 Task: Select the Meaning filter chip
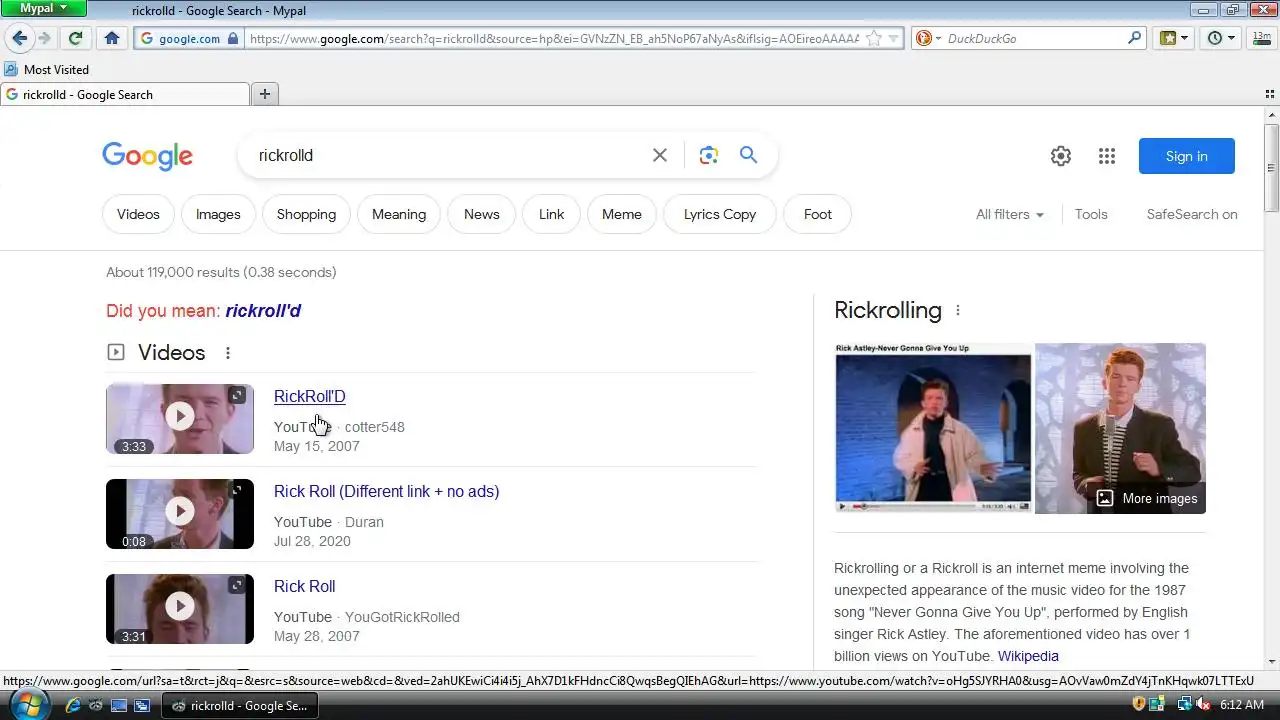399,214
